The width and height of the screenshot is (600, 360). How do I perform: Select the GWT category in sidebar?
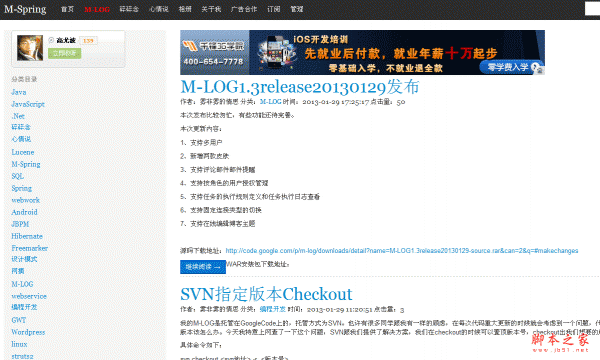pos(18,320)
